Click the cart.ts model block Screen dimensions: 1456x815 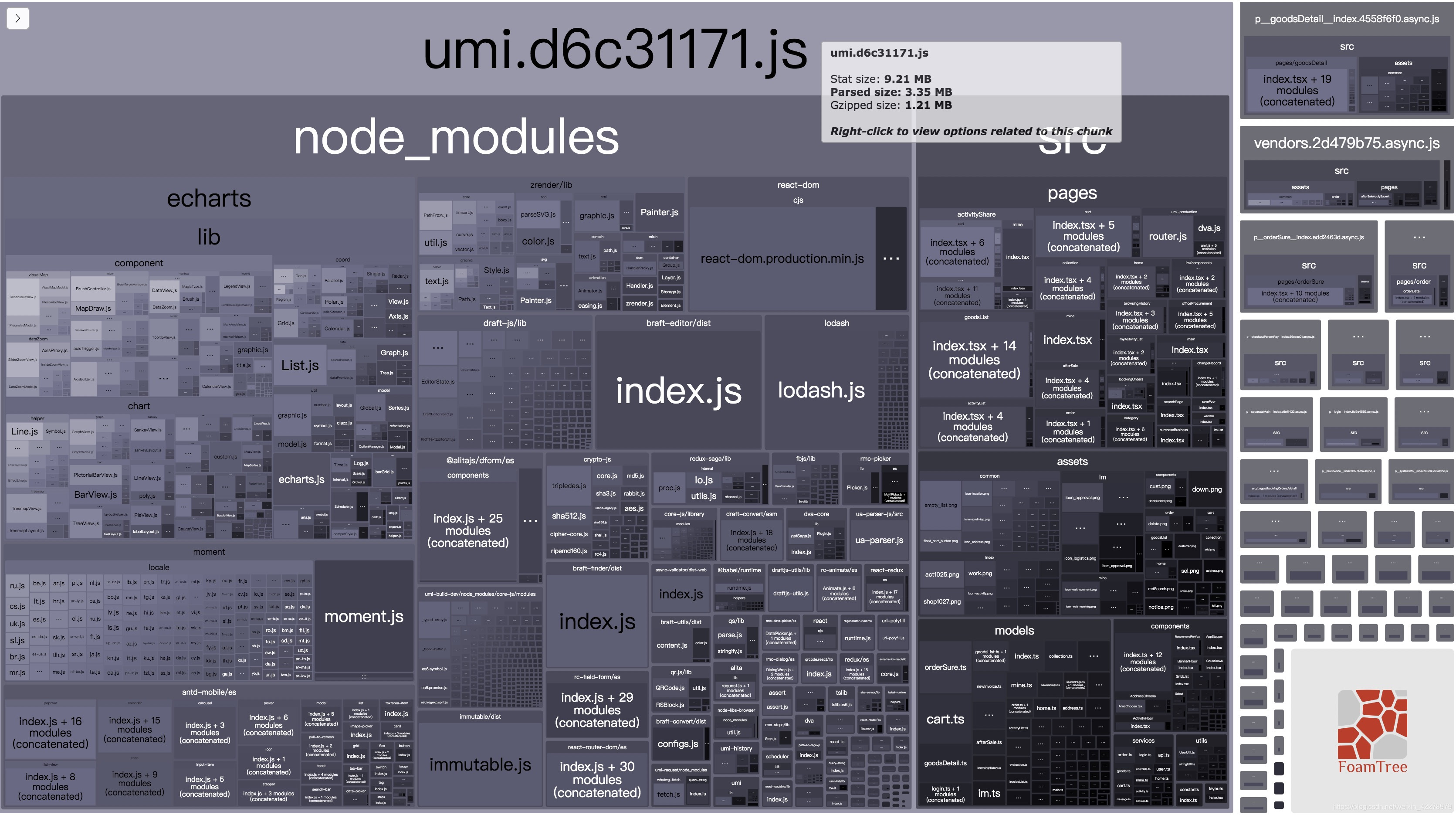tap(945, 720)
